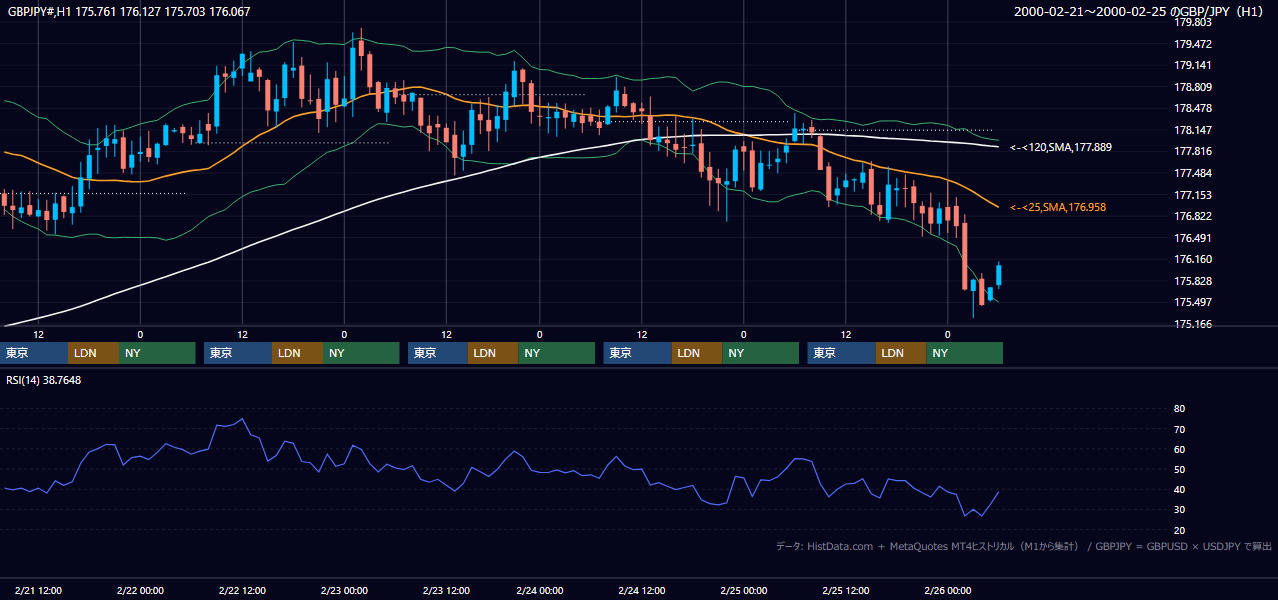The height and width of the screenshot is (600, 1278).
Task: Click the 175.828 price axis label
Action: [x=1192, y=281]
